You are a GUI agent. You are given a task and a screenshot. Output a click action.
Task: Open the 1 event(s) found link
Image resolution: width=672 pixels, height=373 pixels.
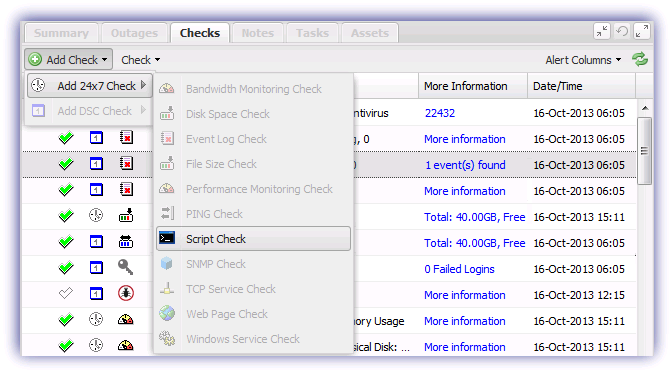point(465,165)
